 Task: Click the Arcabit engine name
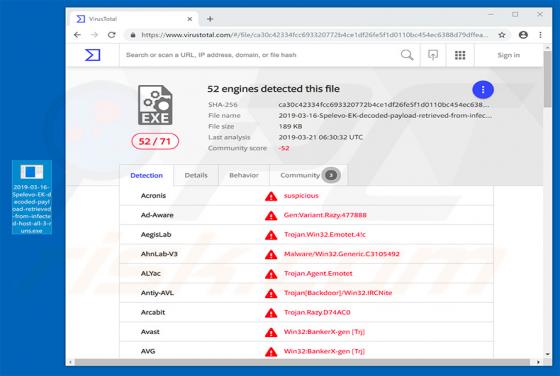coord(153,312)
